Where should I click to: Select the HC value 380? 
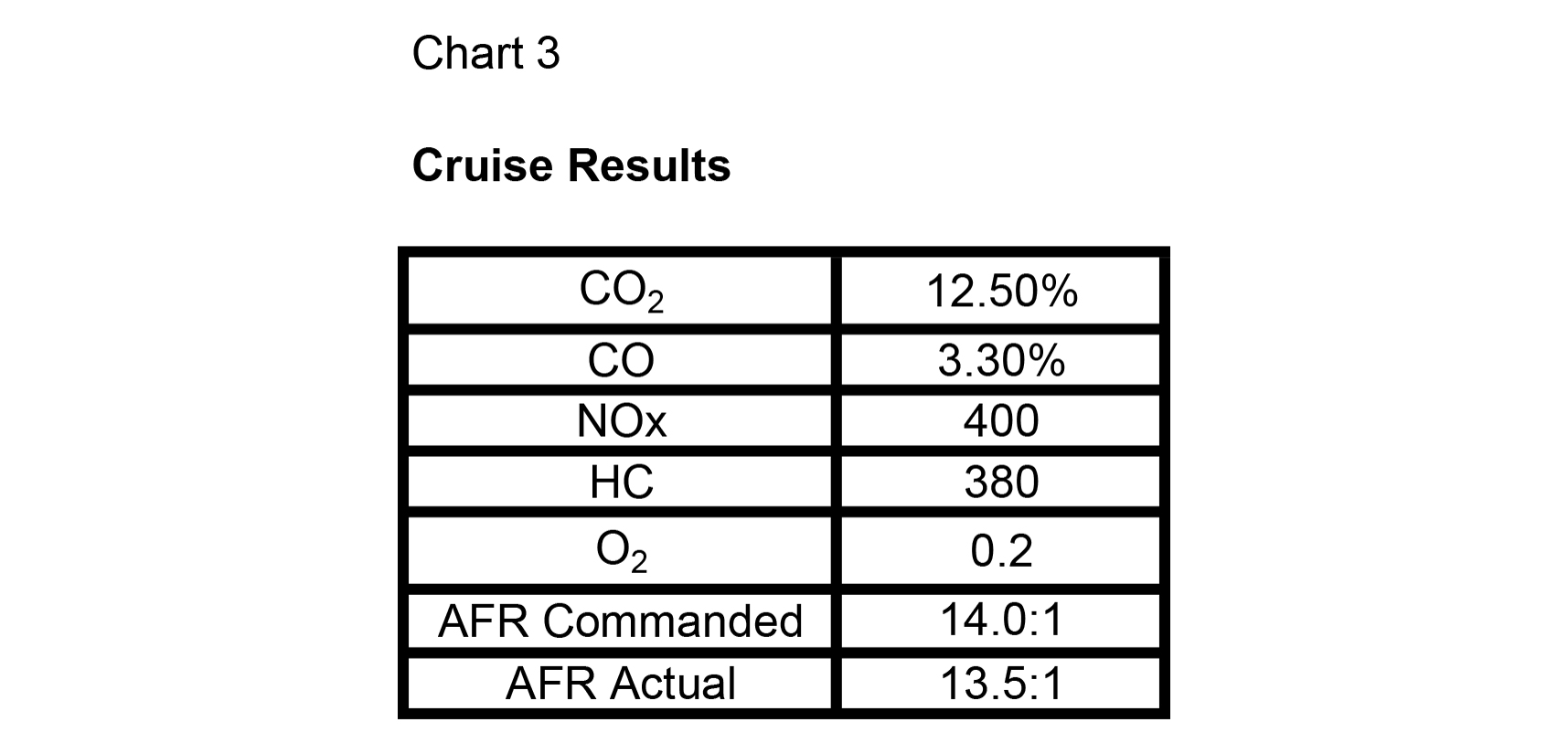1001,482
